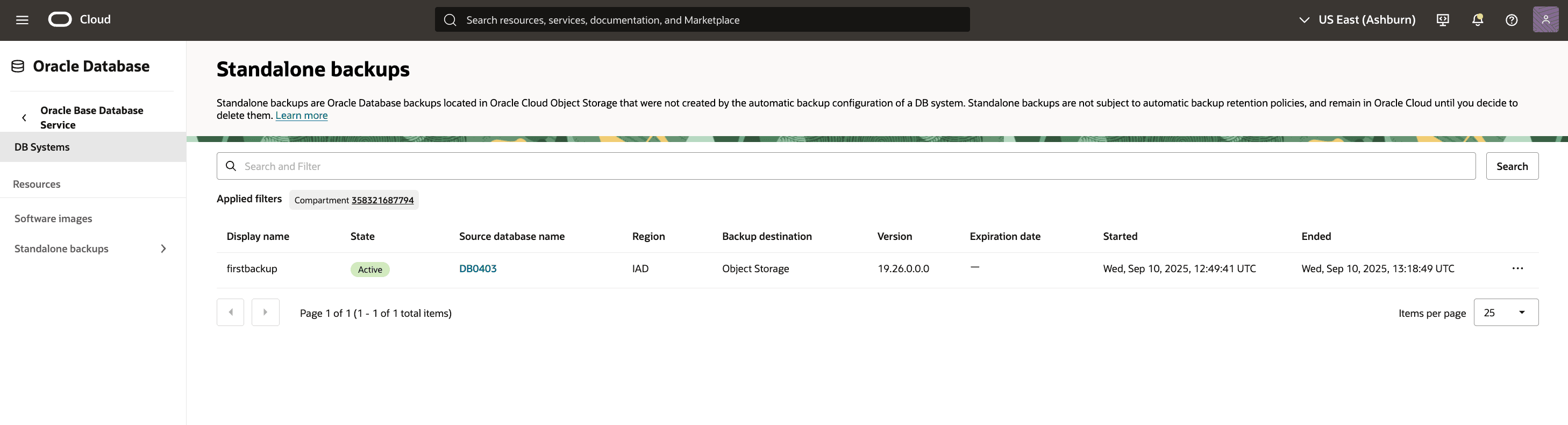The width and height of the screenshot is (1568, 425).
Task: Focus the top resources search box
Action: click(702, 20)
